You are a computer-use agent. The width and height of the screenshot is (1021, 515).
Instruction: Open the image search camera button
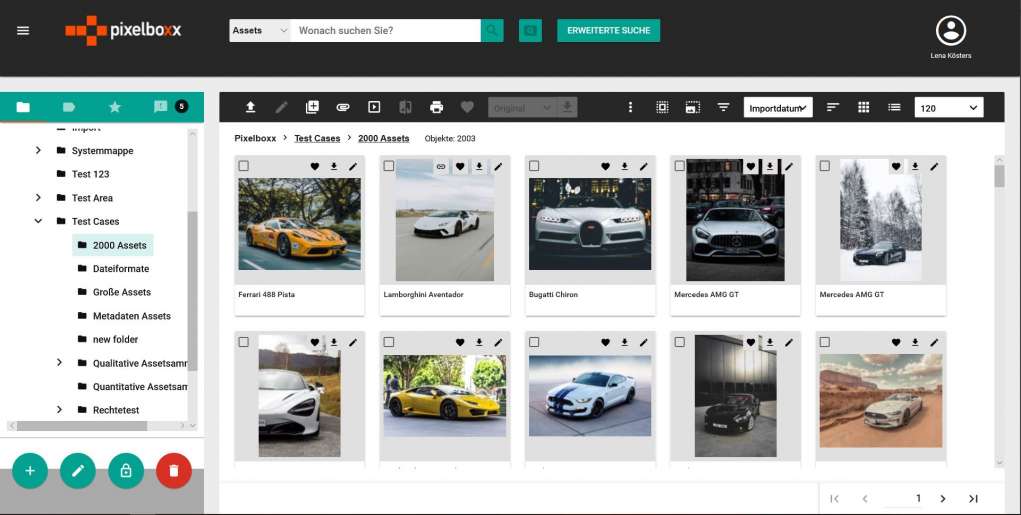click(530, 31)
